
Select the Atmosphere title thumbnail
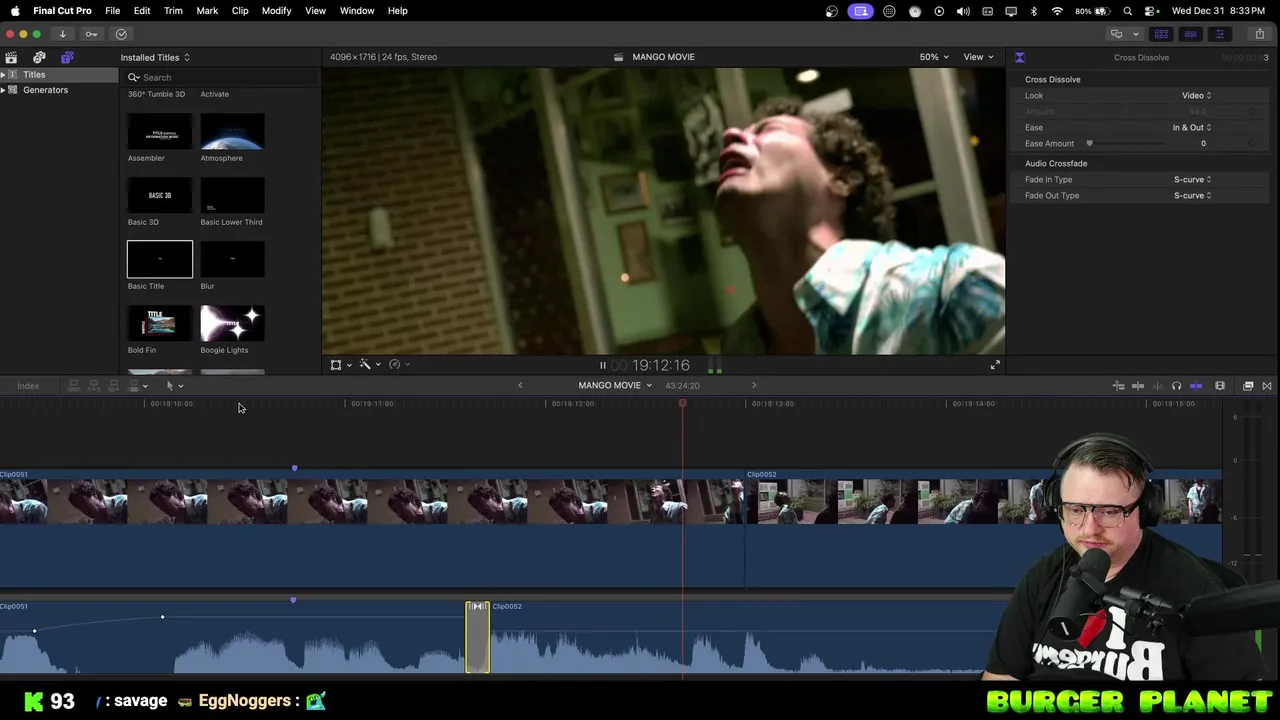232,132
